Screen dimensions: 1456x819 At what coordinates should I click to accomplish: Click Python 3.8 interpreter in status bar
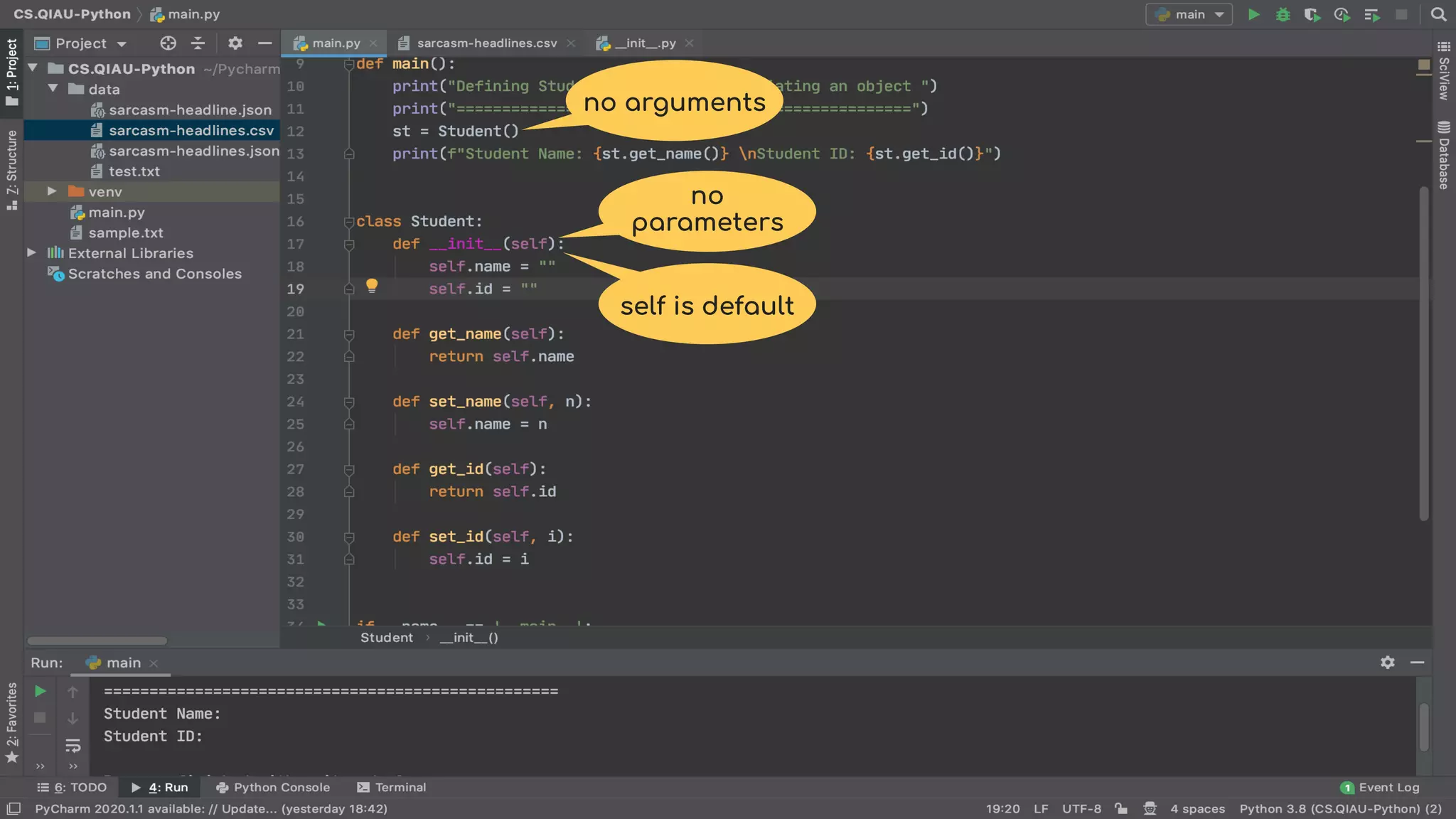coord(1340,808)
